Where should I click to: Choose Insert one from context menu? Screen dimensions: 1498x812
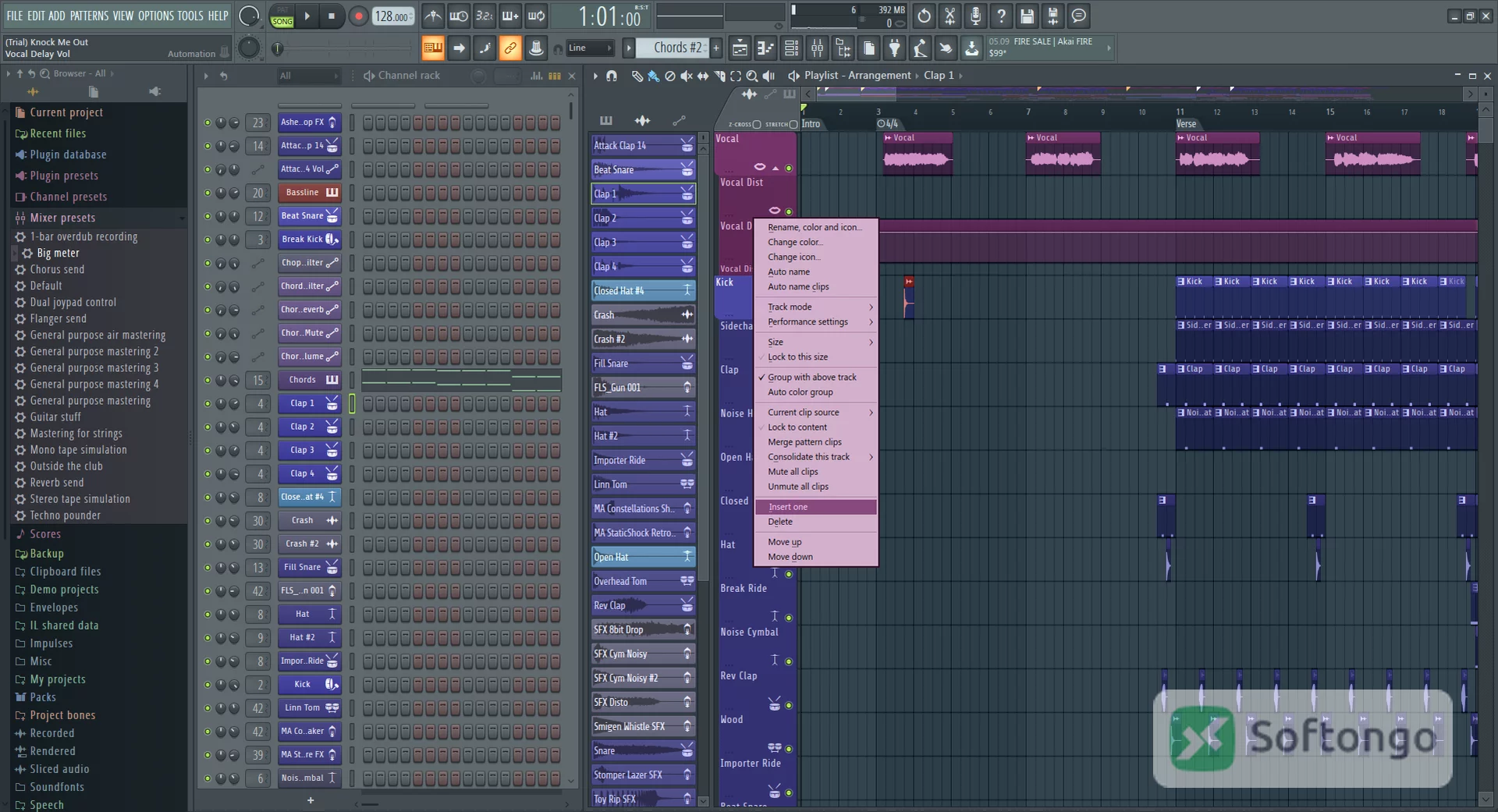pos(816,507)
